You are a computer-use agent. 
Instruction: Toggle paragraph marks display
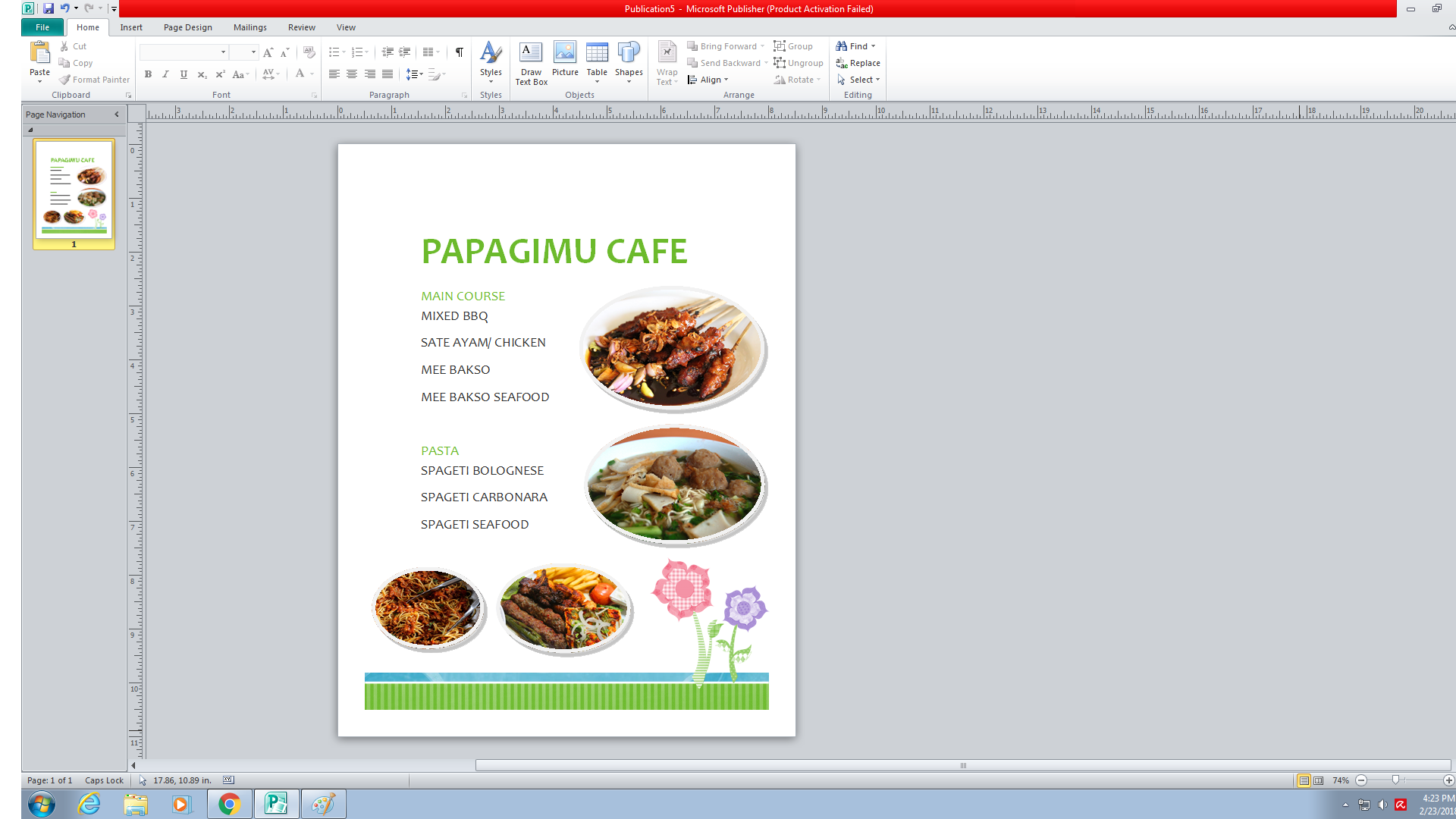pyautogui.click(x=458, y=52)
